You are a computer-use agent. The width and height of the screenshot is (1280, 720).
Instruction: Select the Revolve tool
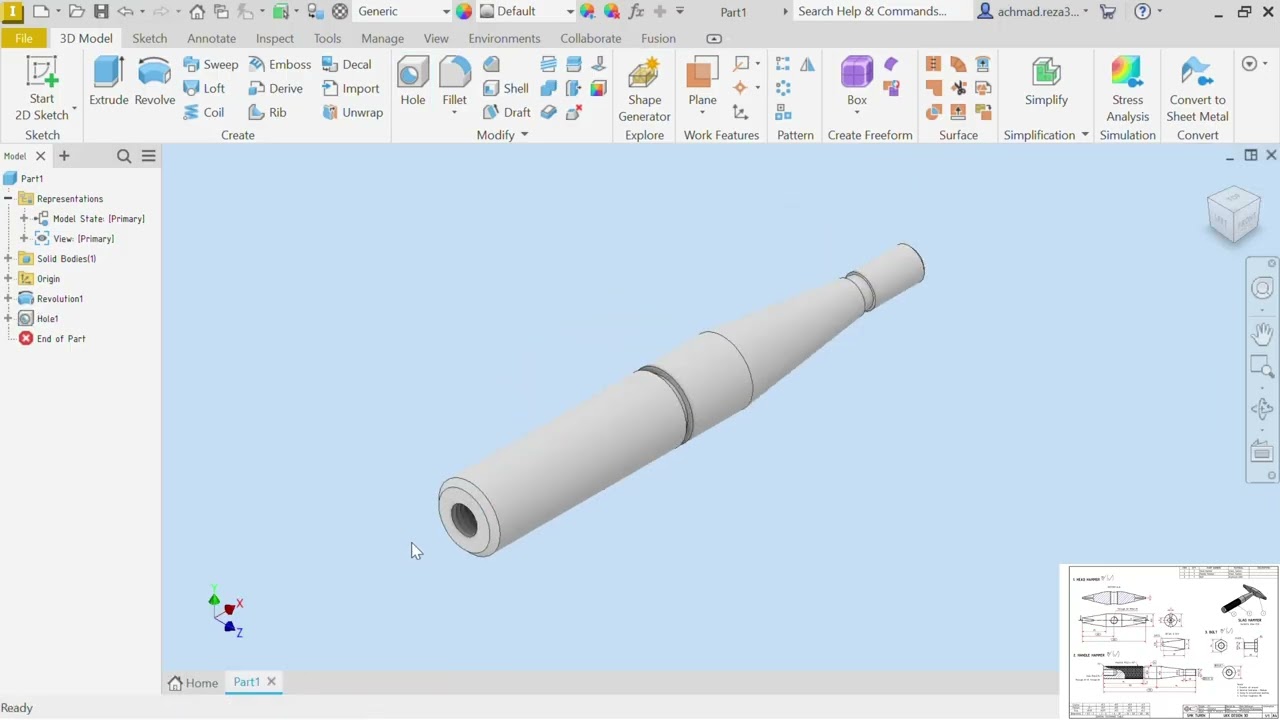154,82
